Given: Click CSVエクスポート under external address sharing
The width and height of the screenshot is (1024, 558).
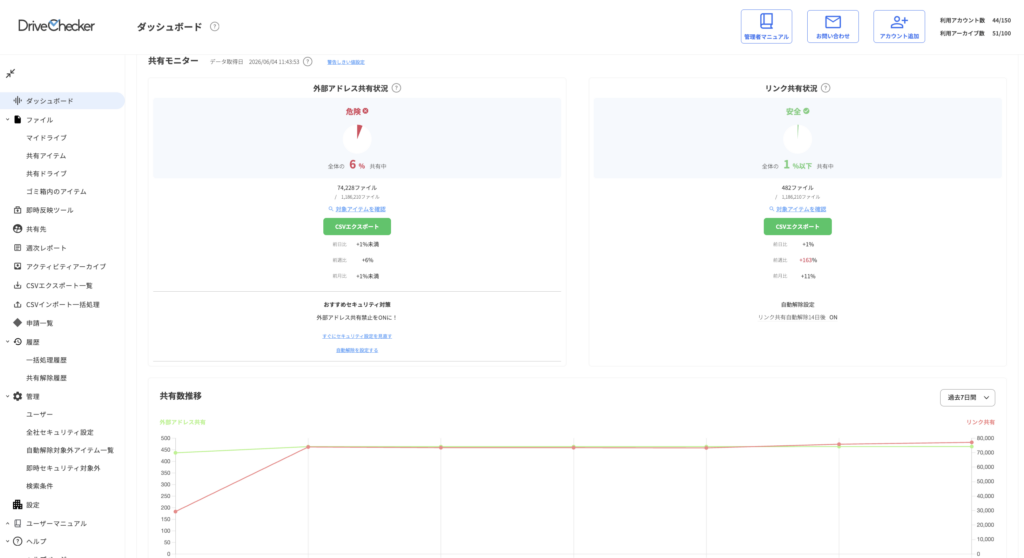Looking at the screenshot, I should 357,226.
